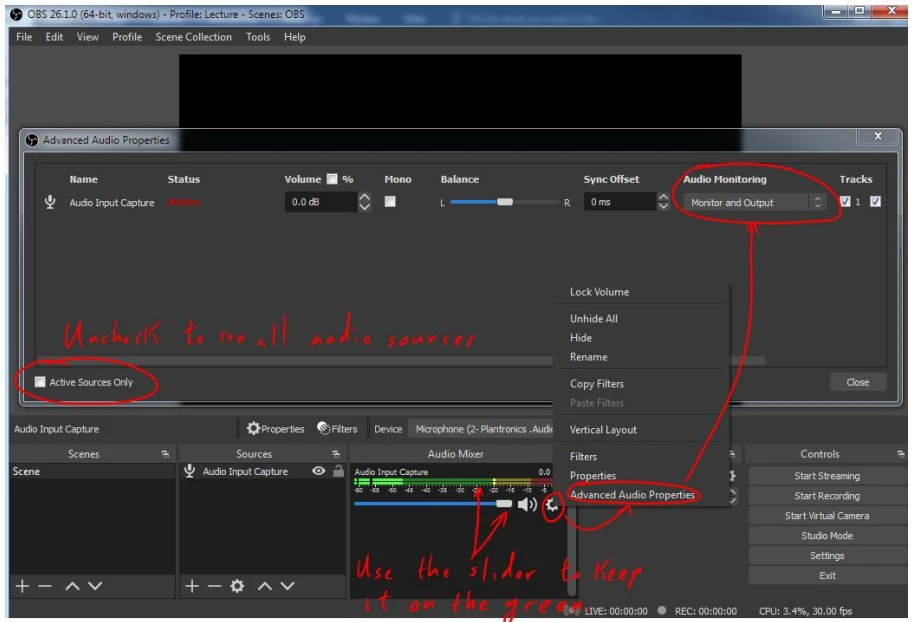Screen dimensions: 914x622
Task: Move source down with down arrow
Action: [288, 586]
